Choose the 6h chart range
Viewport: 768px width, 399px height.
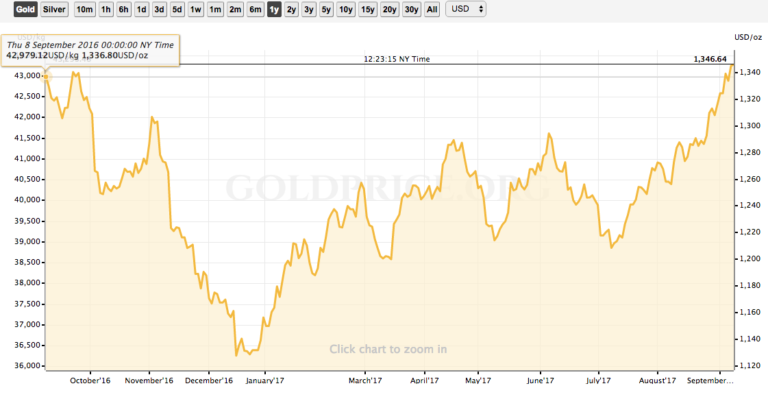(123, 9)
